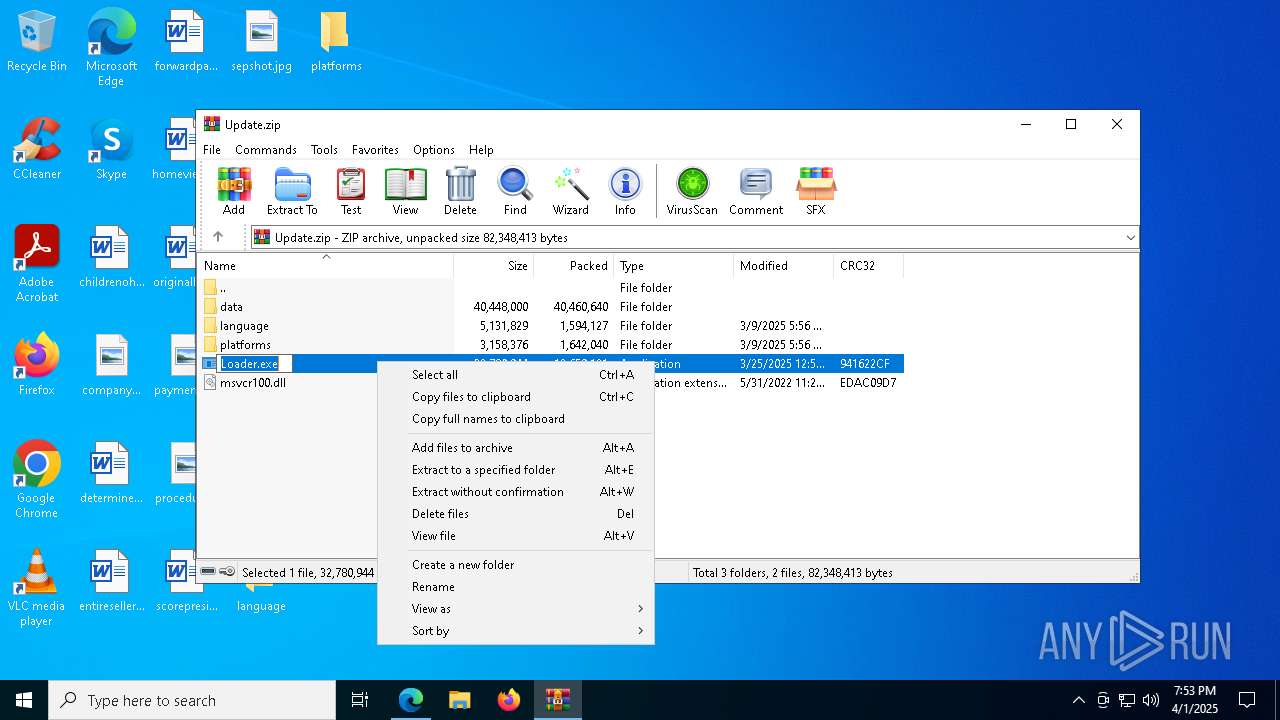The width and height of the screenshot is (1280, 720).
Task: Expand the archive path dropdown arrow
Action: (x=1130, y=238)
